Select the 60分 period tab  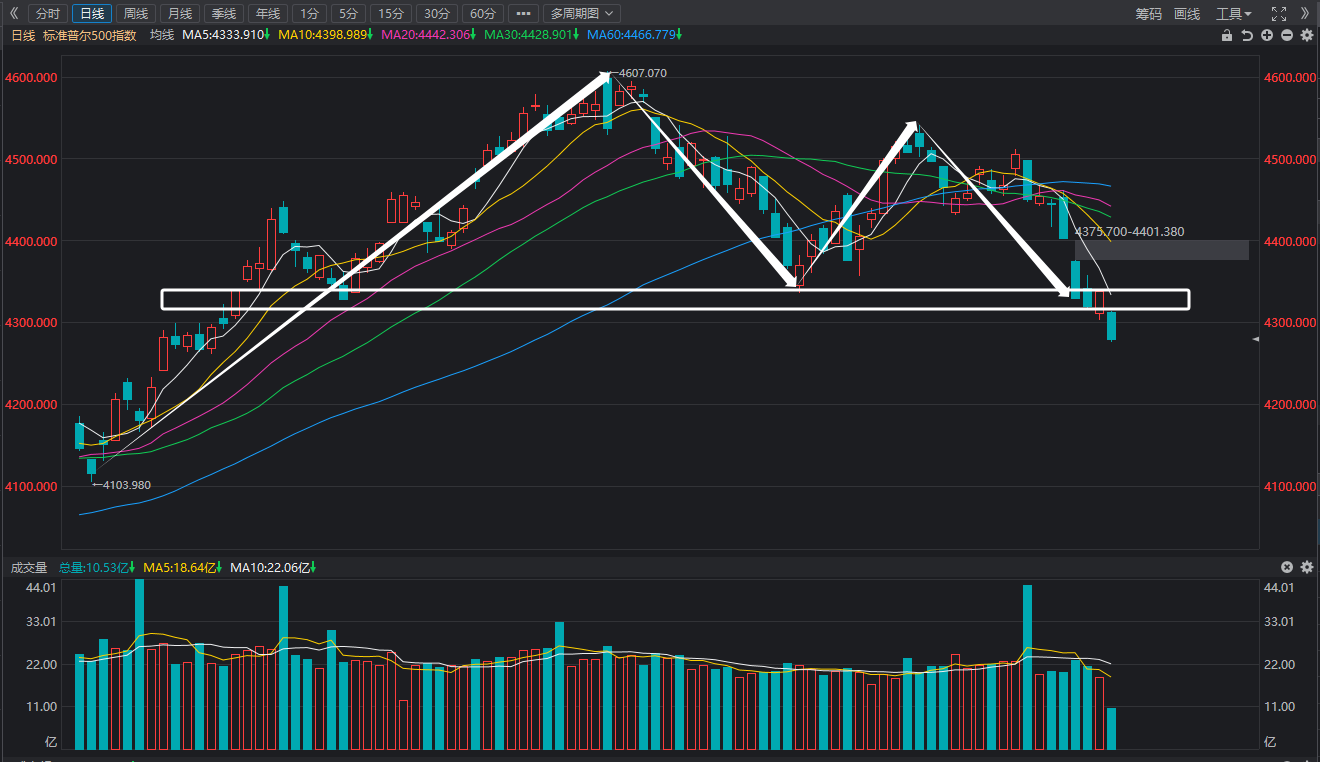483,13
